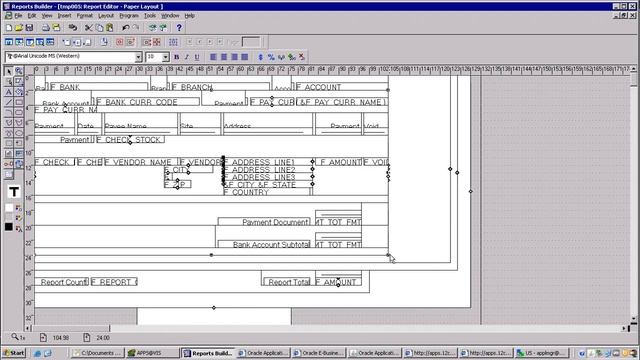Open the Layout menu
This screenshot has width=640, height=360.
106,16
